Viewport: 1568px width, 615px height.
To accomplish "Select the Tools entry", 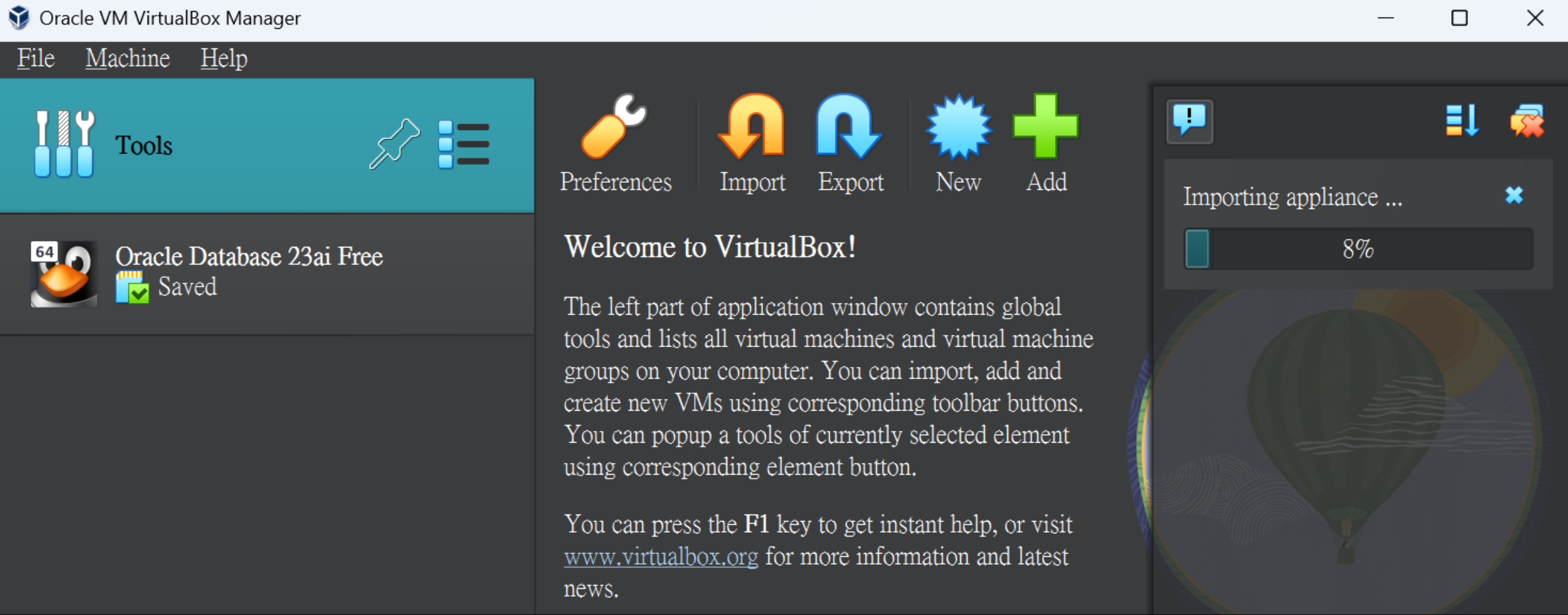I will point(267,145).
